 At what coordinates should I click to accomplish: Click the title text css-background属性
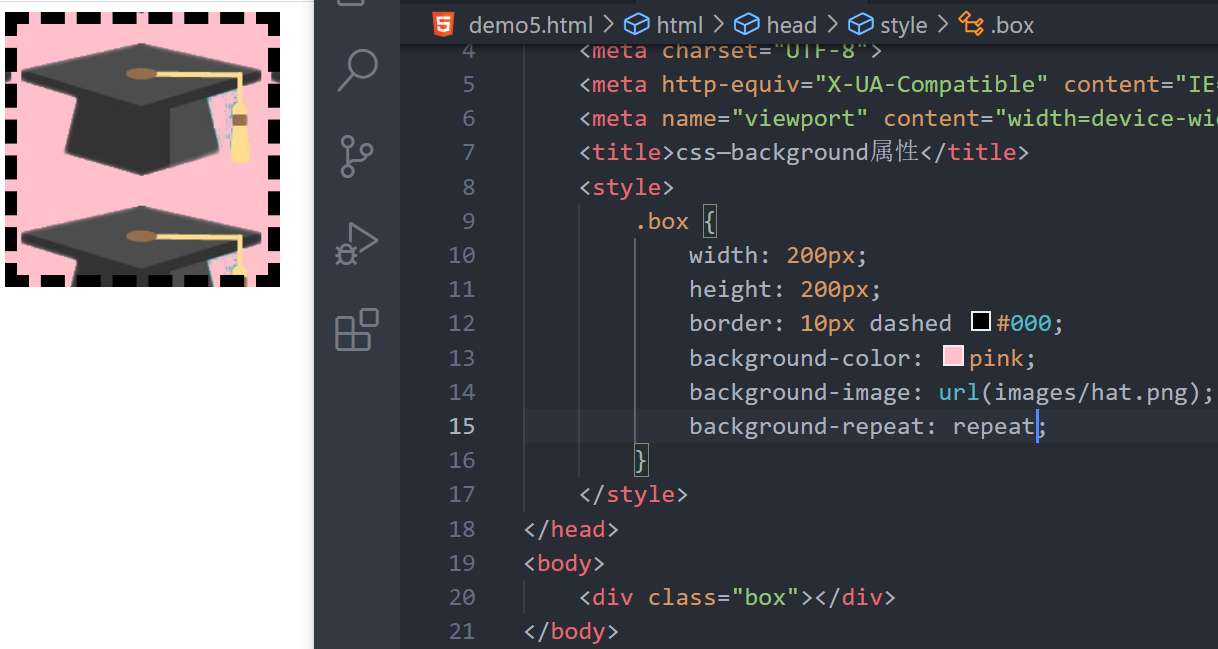(798, 153)
